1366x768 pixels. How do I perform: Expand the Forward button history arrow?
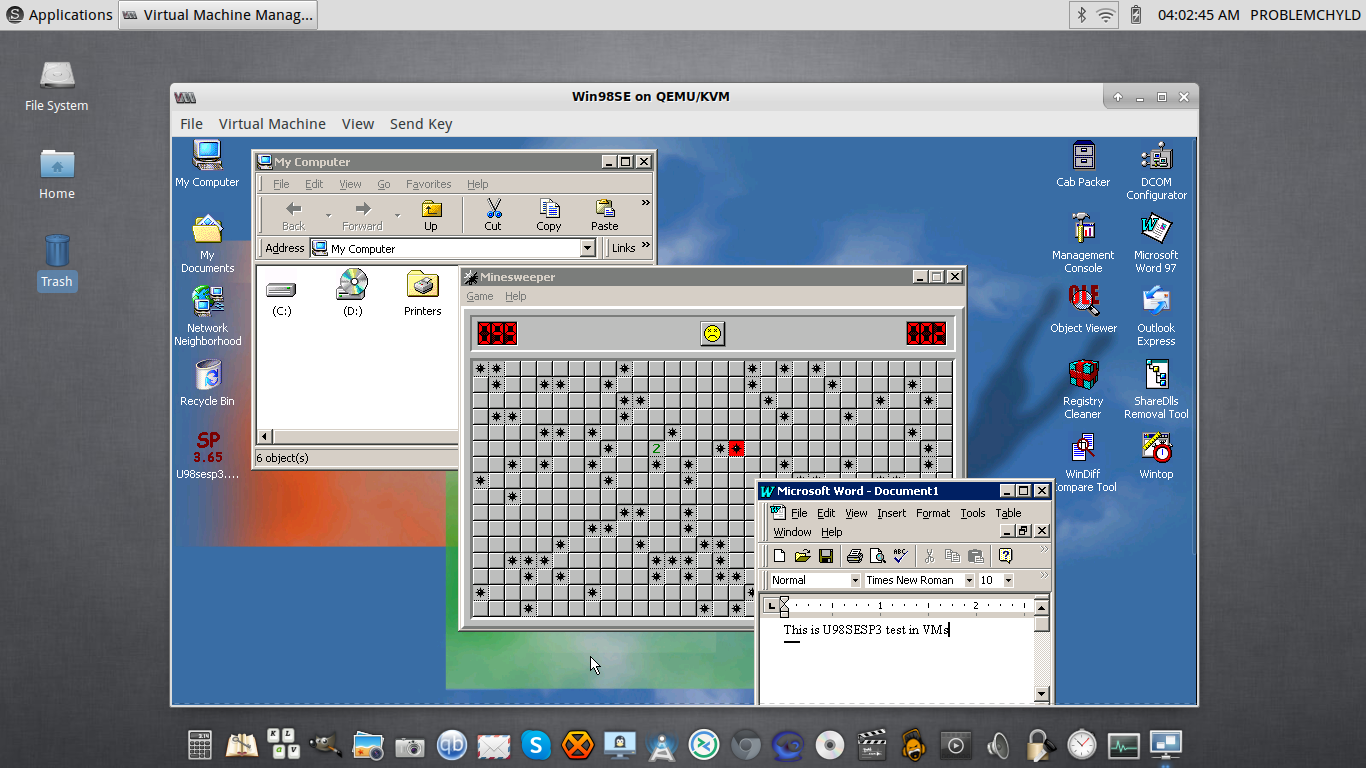coord(397,215)
